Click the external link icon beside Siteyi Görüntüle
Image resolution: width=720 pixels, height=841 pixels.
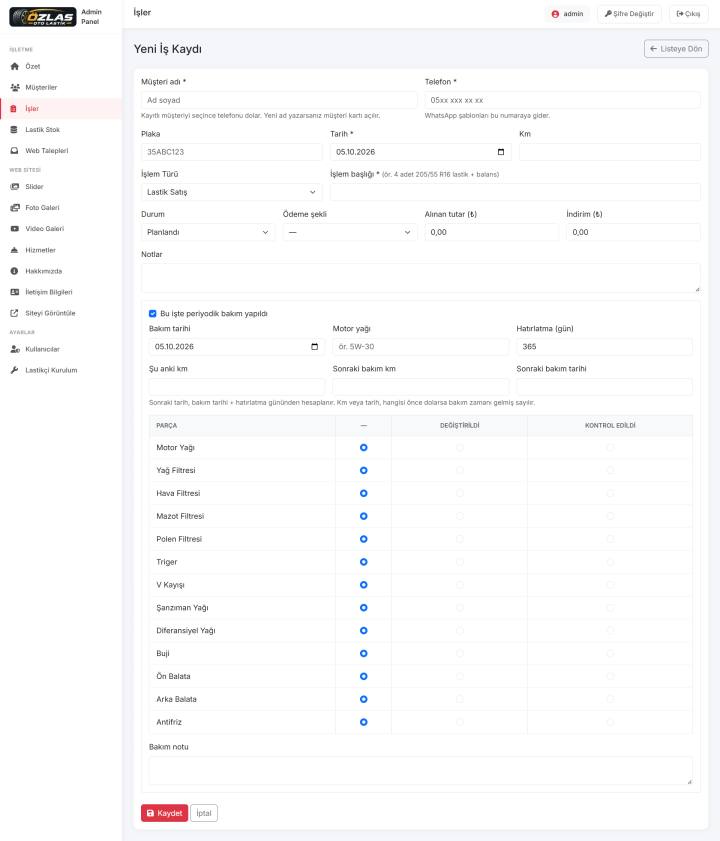[14, 313]
